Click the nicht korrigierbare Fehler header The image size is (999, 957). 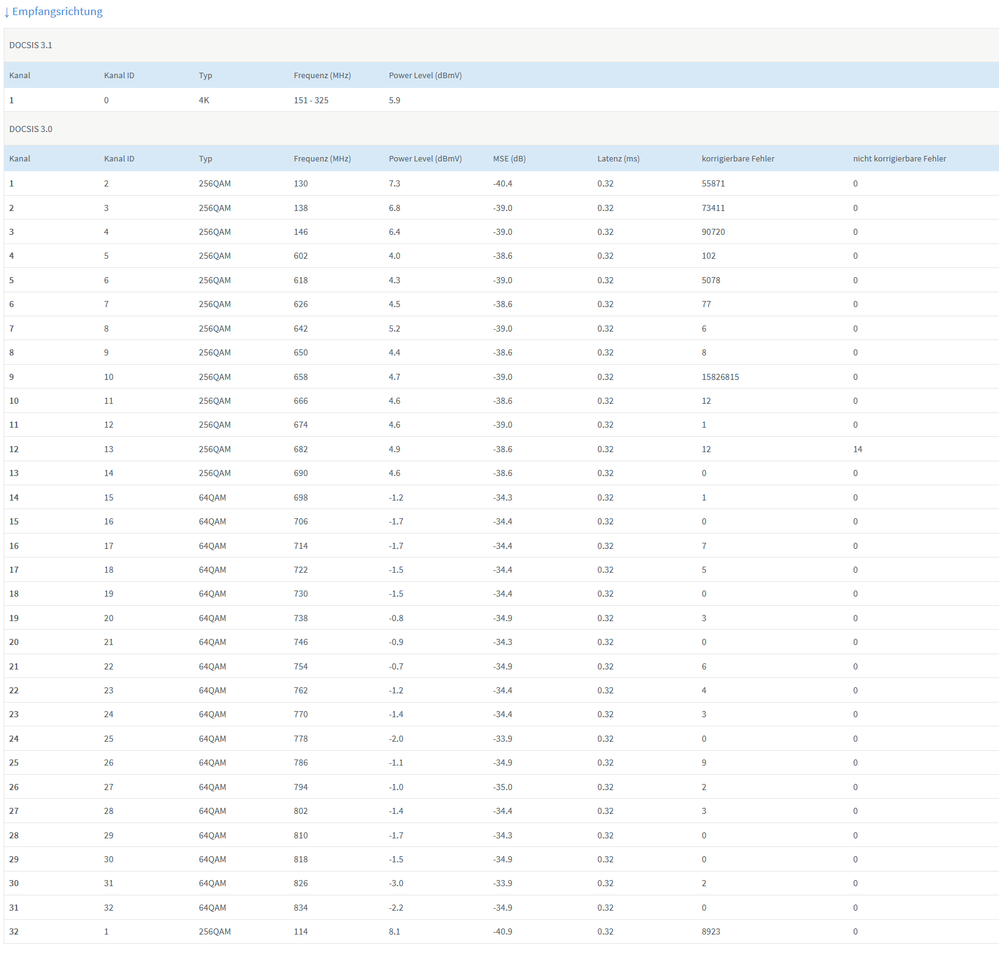(x=899, y=158)
